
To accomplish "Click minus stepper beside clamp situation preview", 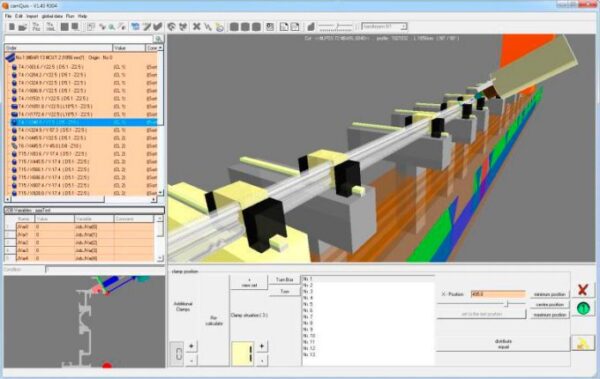I will coord(262,360).
